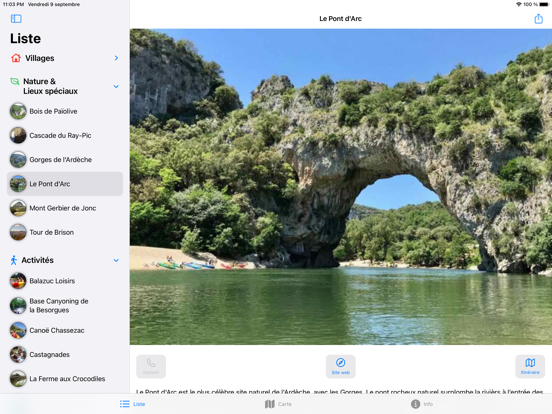Screen dimensions: 552x414
Task: Select Gorges de l'Ardèche text
Action: click(61, 159)
